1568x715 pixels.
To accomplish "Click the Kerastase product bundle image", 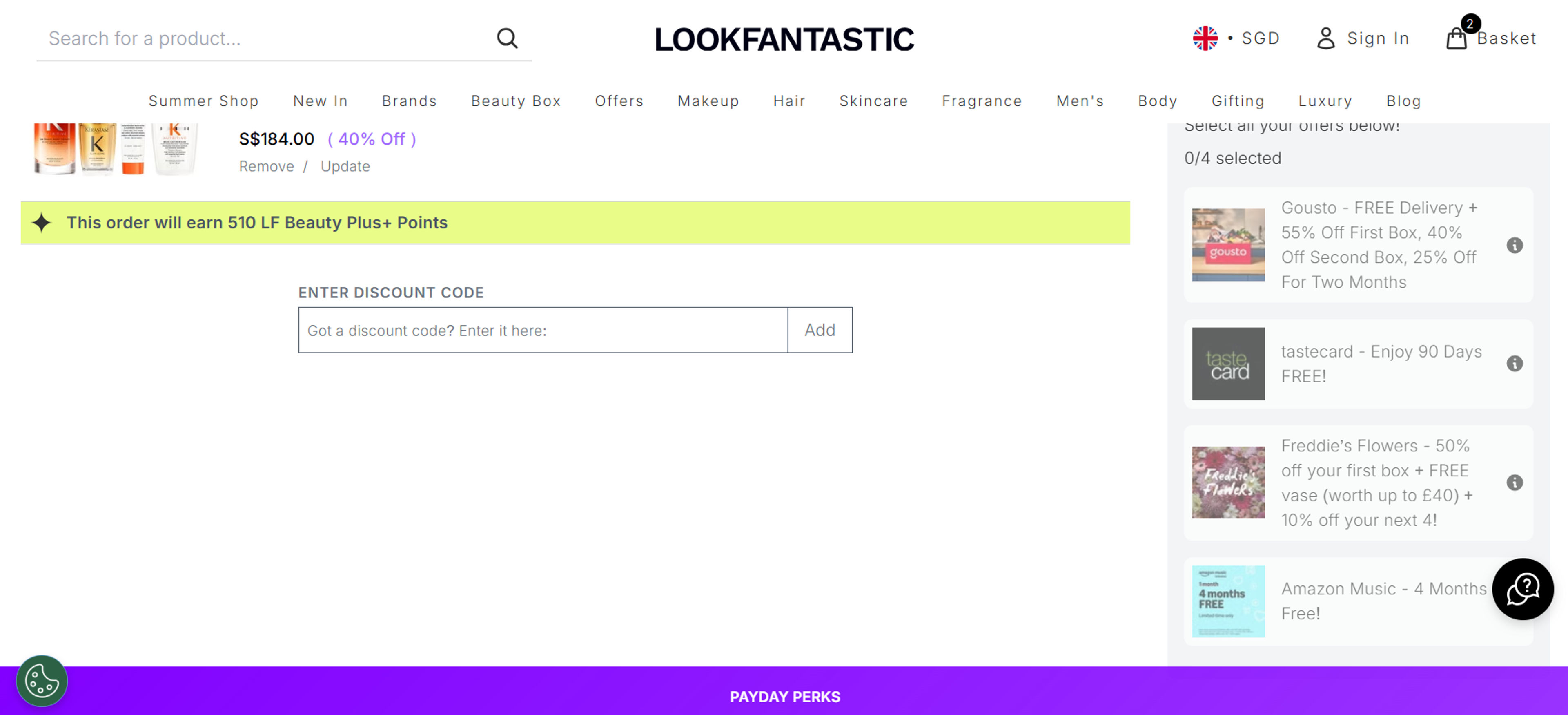I will pyautogui.click(x=116, y=149).
